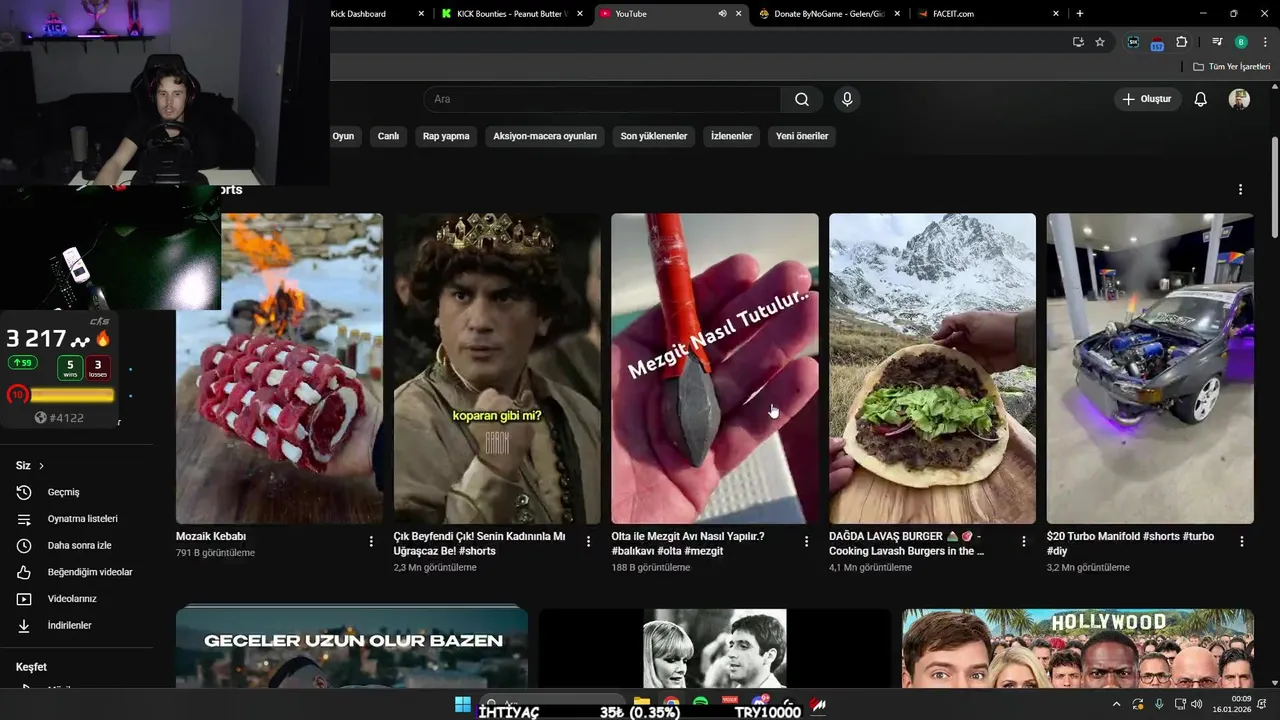Open the green B Chrome profile icon
This screenshot has width=1280, height=720.
1241,42
